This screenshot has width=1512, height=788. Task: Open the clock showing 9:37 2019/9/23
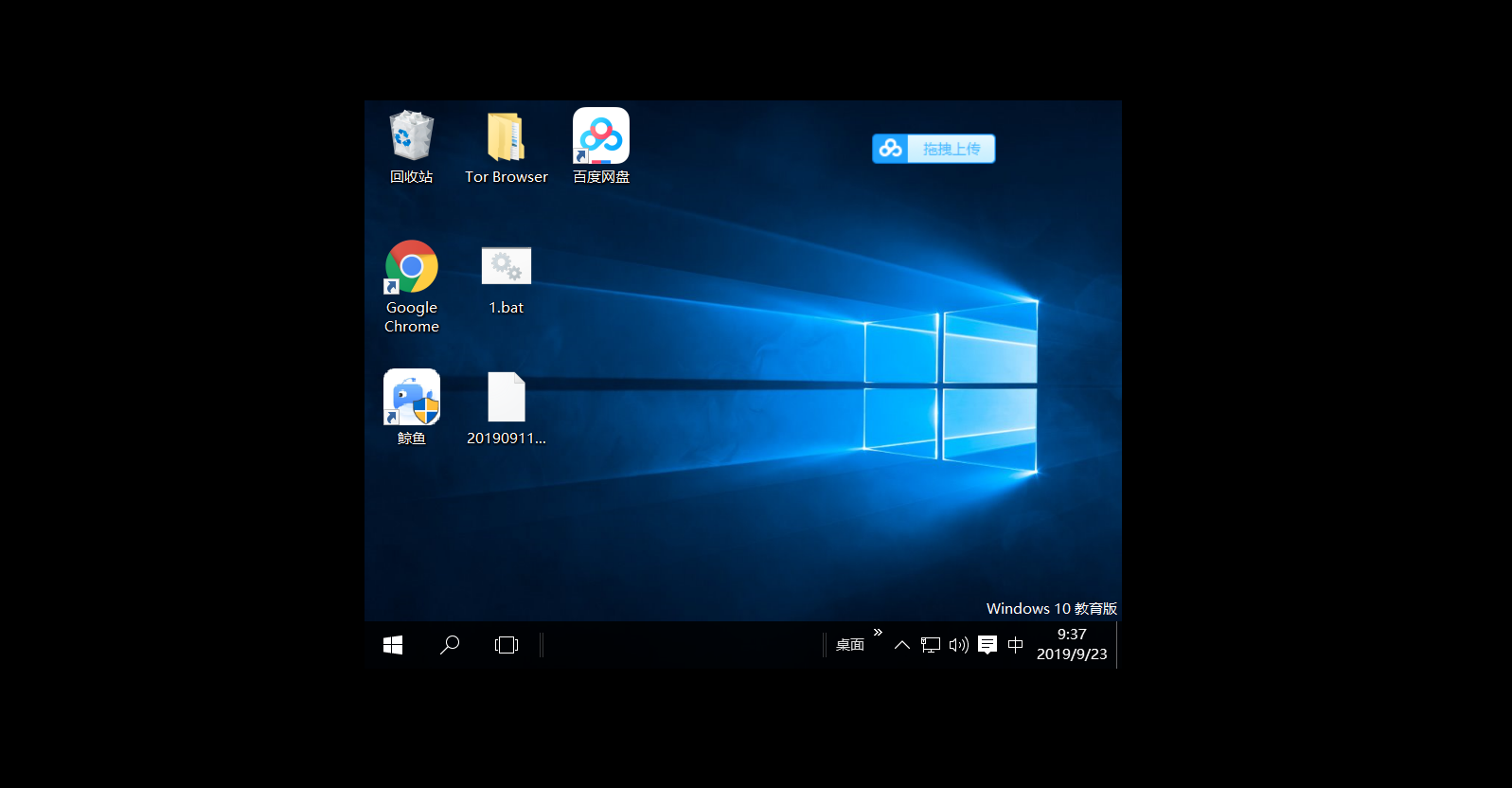click(1072, 644)
